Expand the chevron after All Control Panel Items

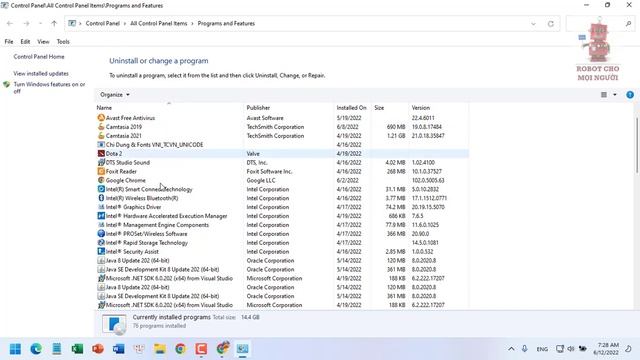(192, 24)
